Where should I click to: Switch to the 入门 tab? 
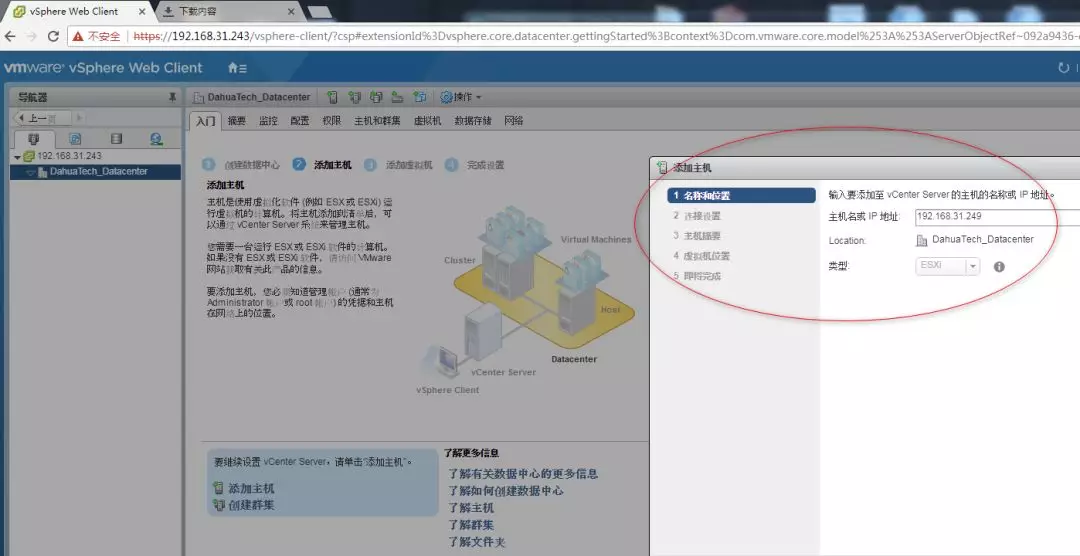point(205,121)
